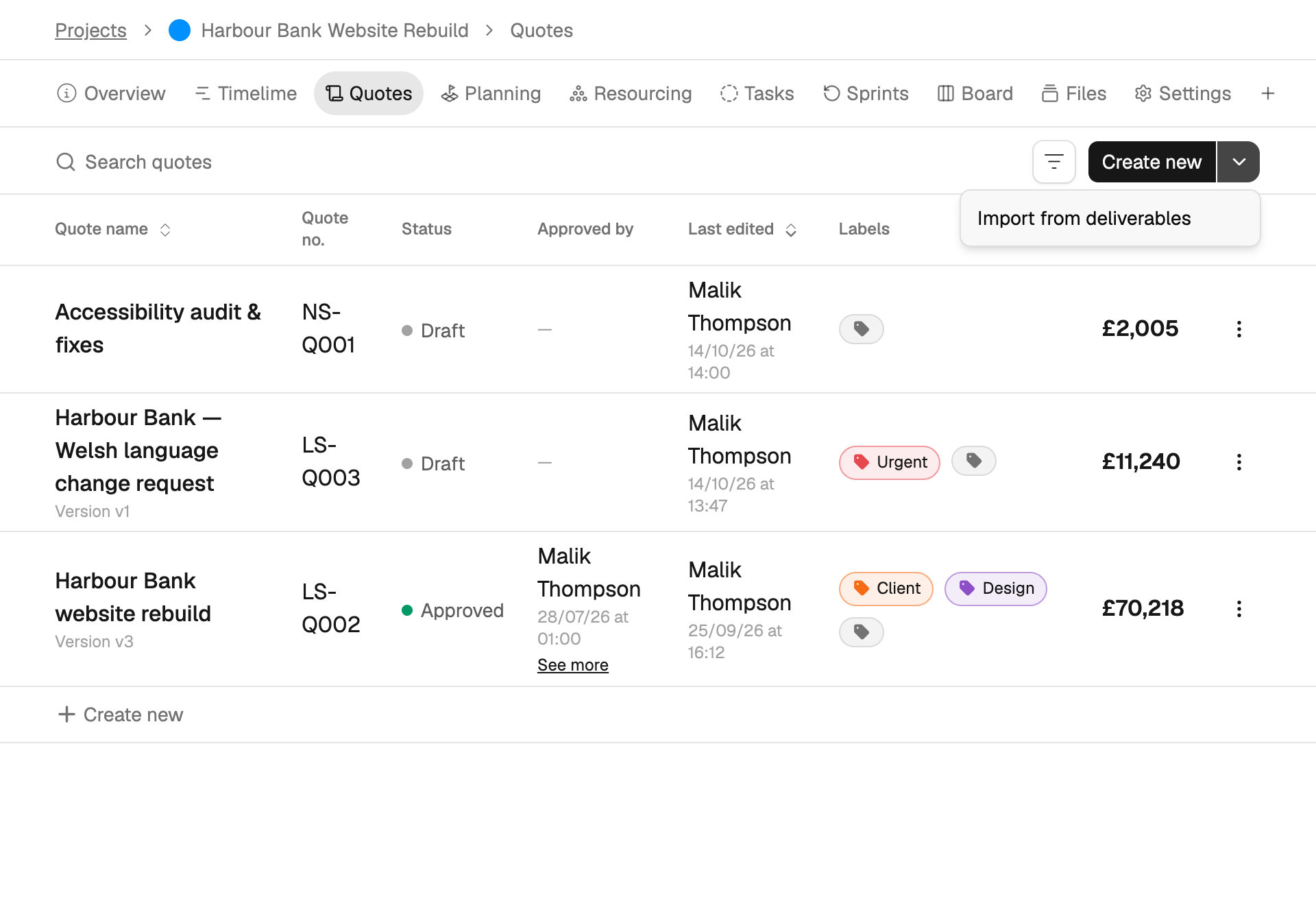Open the filter options icon

tap(1053, 162)
